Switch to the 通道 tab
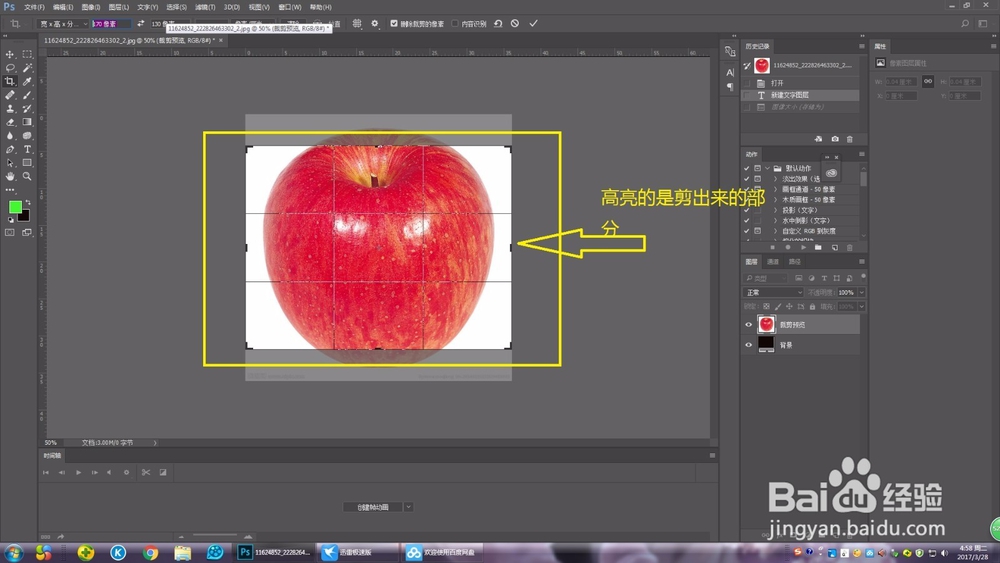Viewport: 1000px width, 563px height. 773,261
